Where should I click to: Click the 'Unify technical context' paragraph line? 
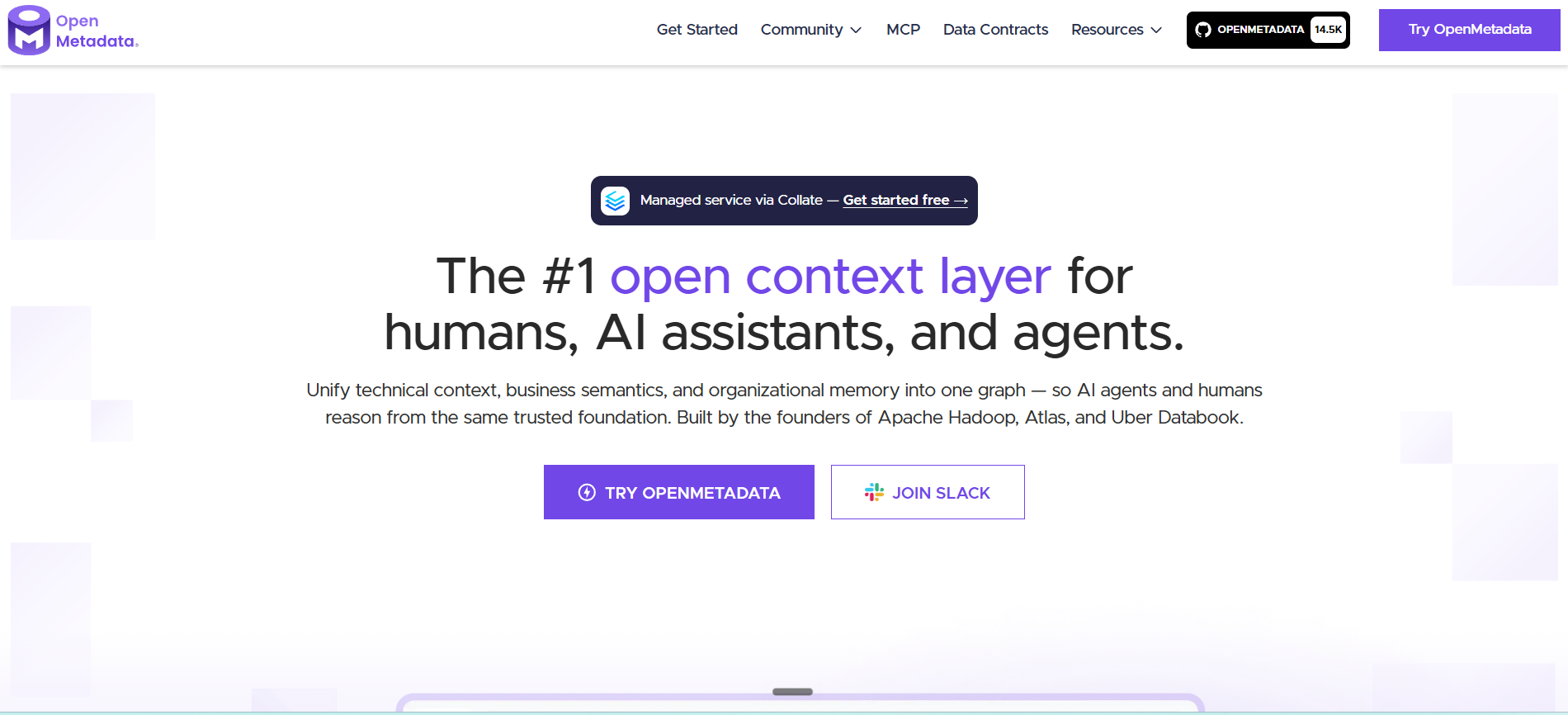(x=784, y=390)
